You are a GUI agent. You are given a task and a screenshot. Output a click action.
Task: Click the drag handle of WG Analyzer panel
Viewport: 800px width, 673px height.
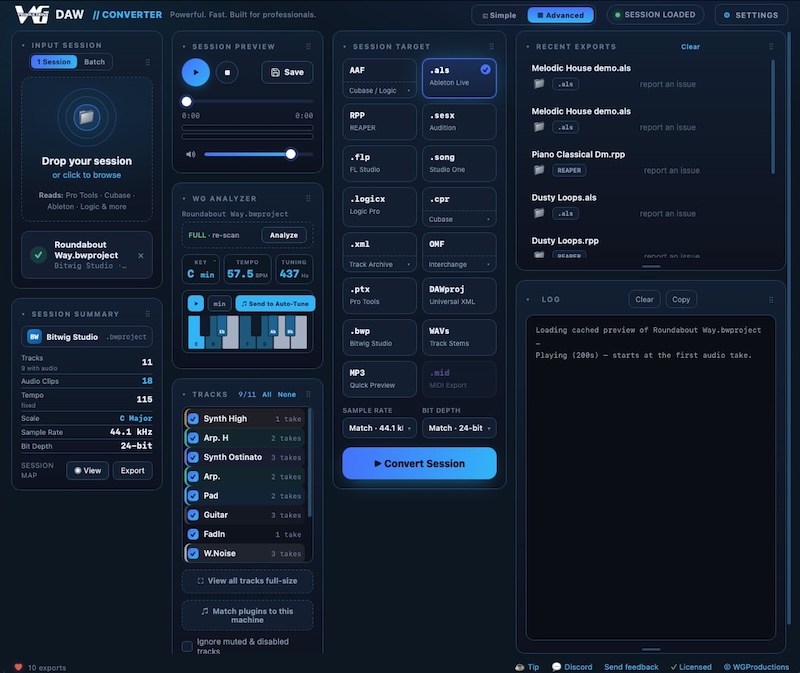click(308, 198)
